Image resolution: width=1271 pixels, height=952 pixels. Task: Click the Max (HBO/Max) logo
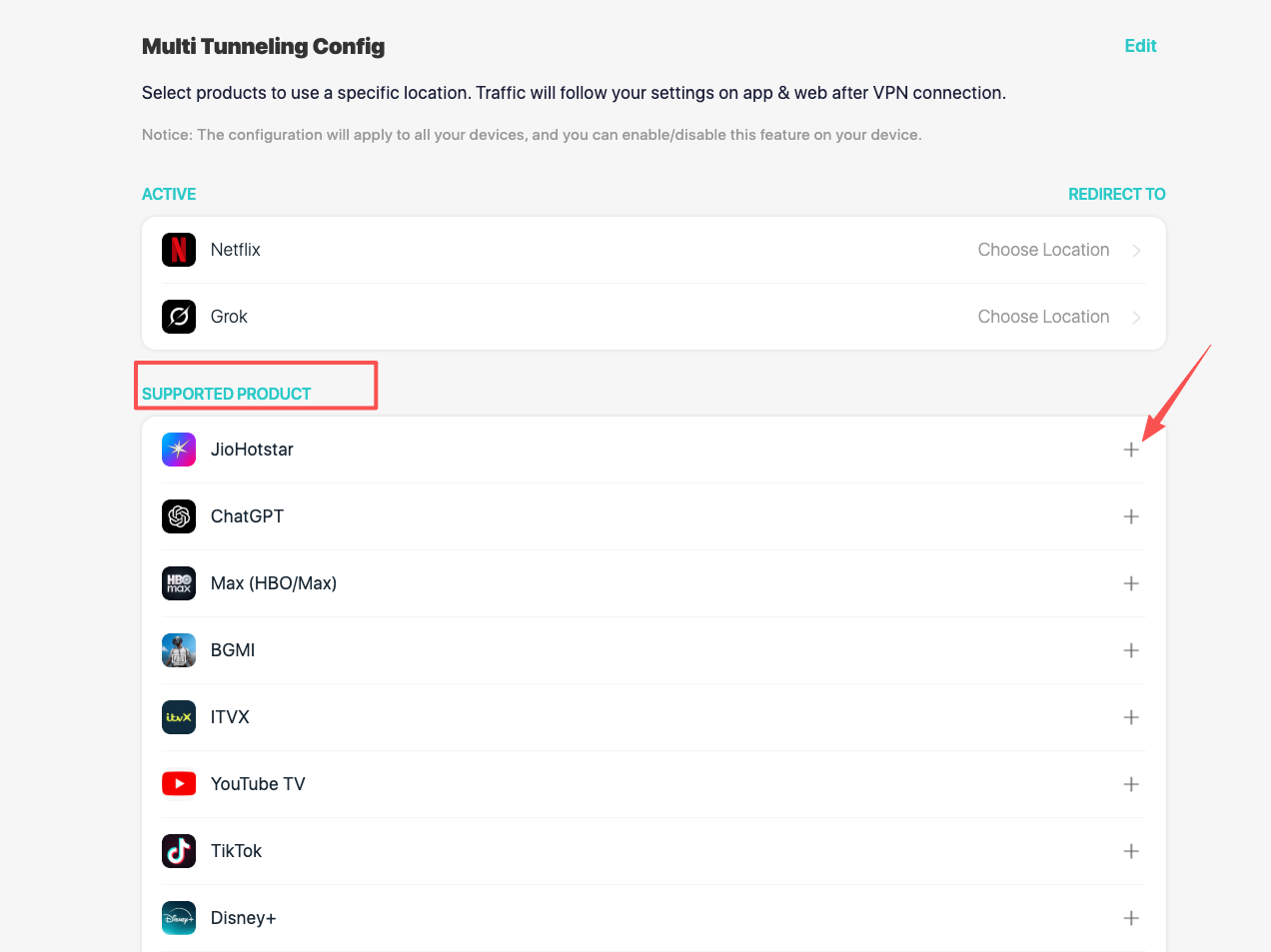179,583
